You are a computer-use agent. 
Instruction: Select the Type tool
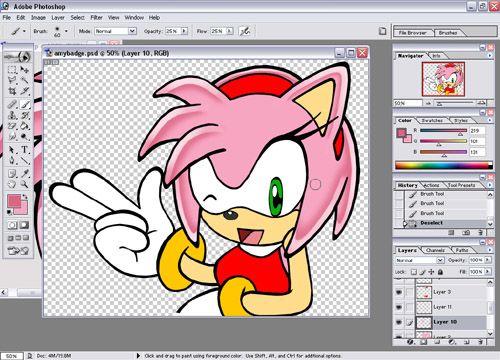click(x=25, y=150)
